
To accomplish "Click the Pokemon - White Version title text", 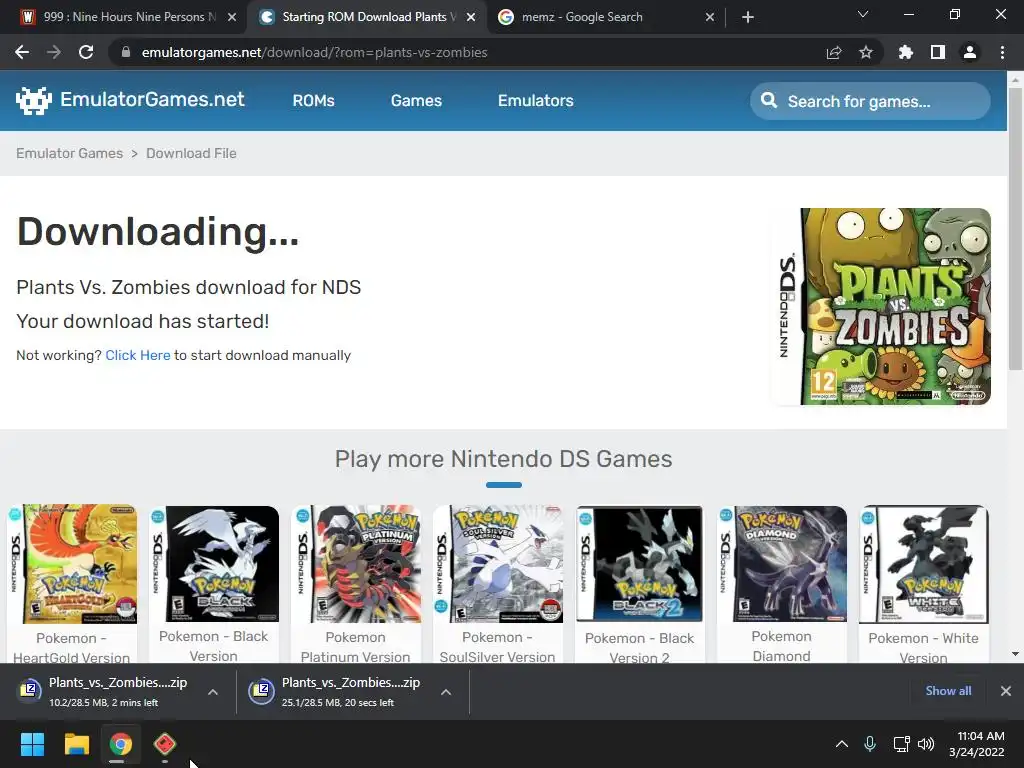I will click(923, 647).
